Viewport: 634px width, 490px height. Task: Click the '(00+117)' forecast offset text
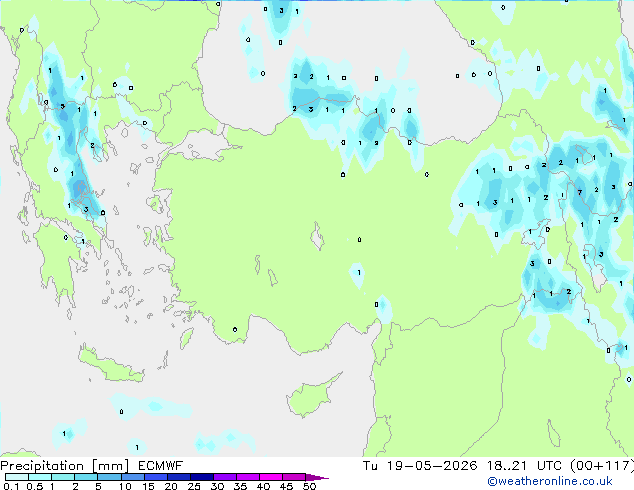tap(602, 466)
